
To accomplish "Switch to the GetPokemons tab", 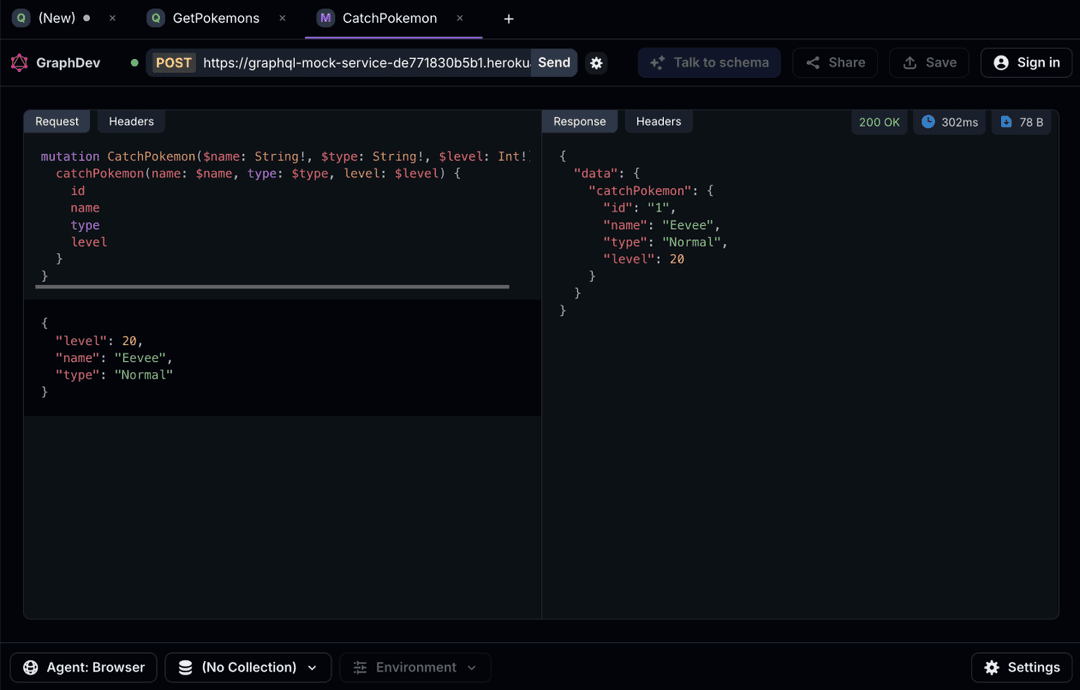I will pos(216,19).
